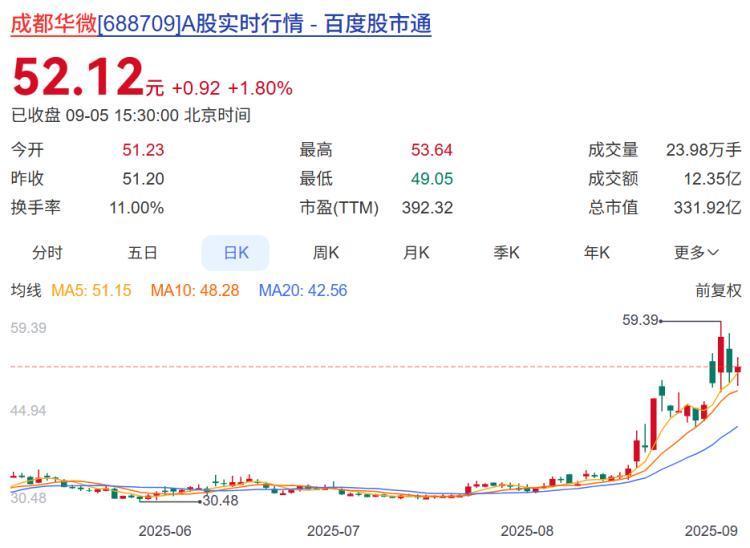Open the 前复权 adjustment selector
The height and width of the screenshot is (548, 750).
(x=718, y=290)
